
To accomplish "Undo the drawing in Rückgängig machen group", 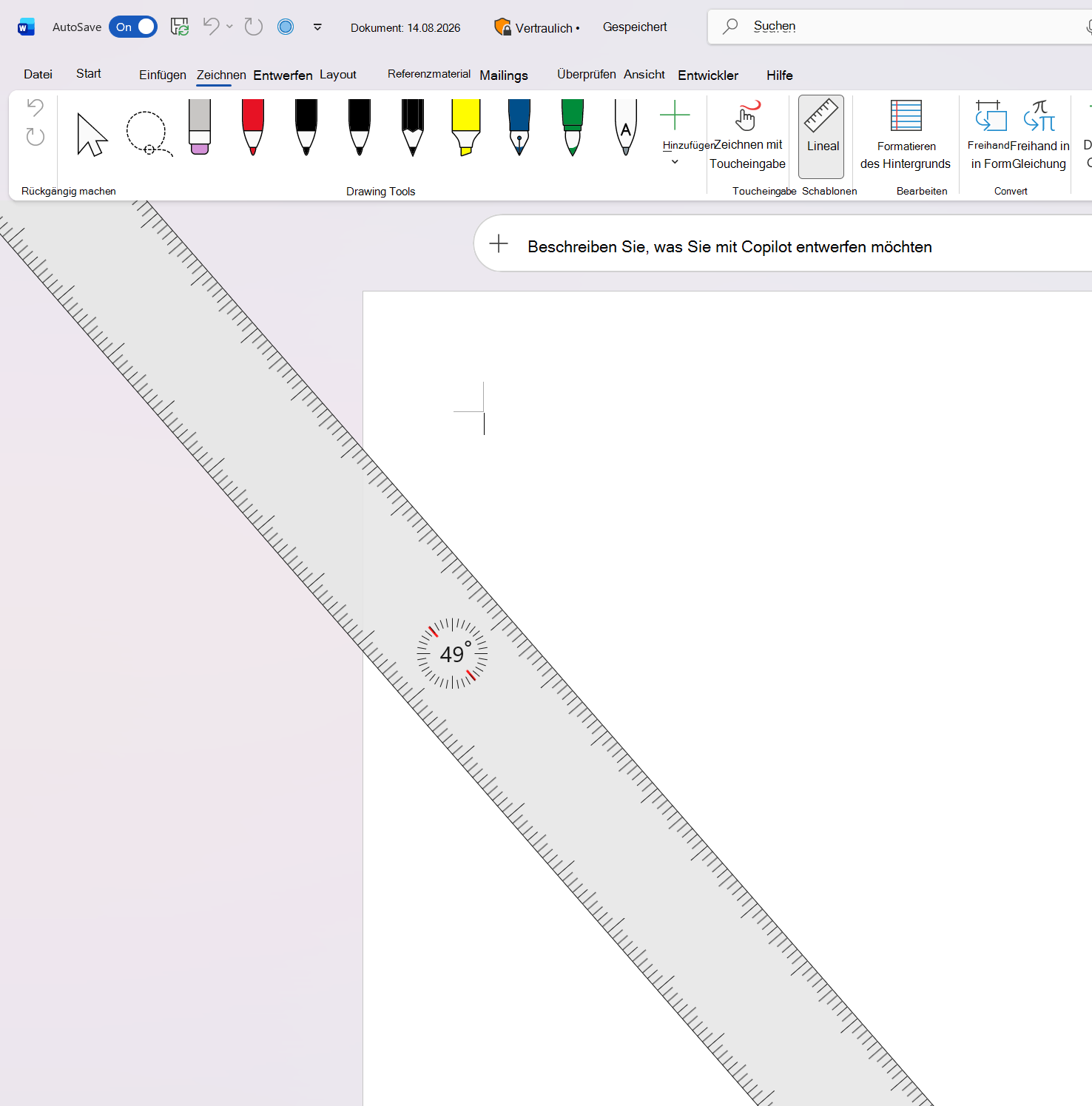I will (x=35, y=107).
